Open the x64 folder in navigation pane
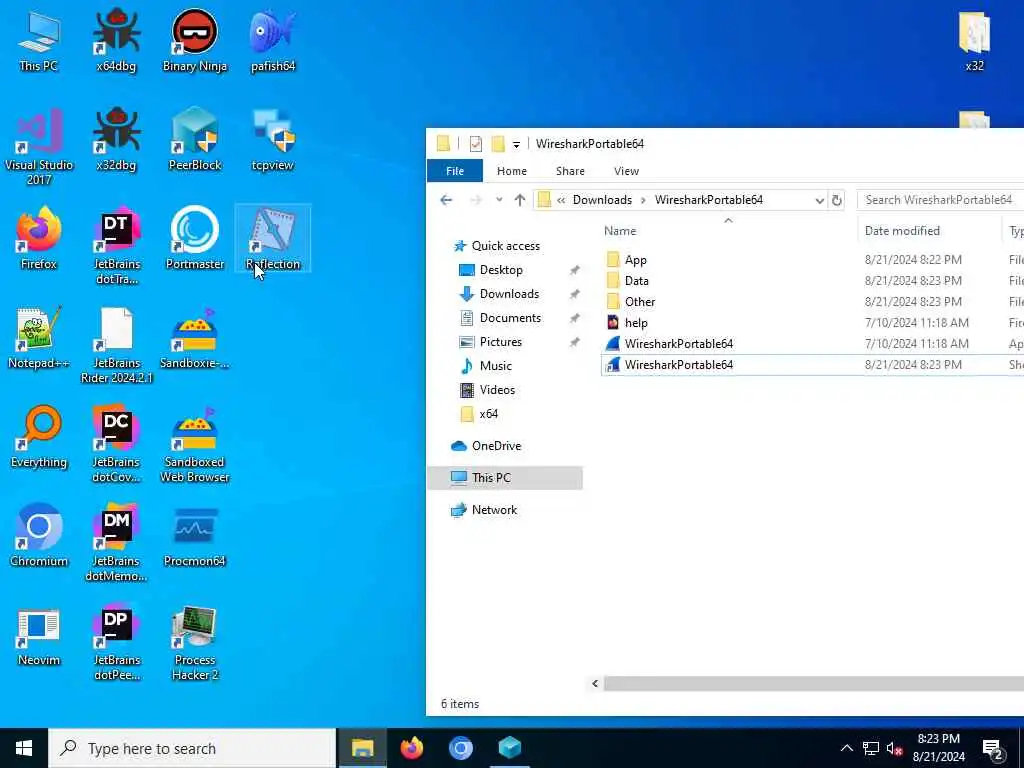The width and height of the screenshot is (1024, 768). (488, 414)
